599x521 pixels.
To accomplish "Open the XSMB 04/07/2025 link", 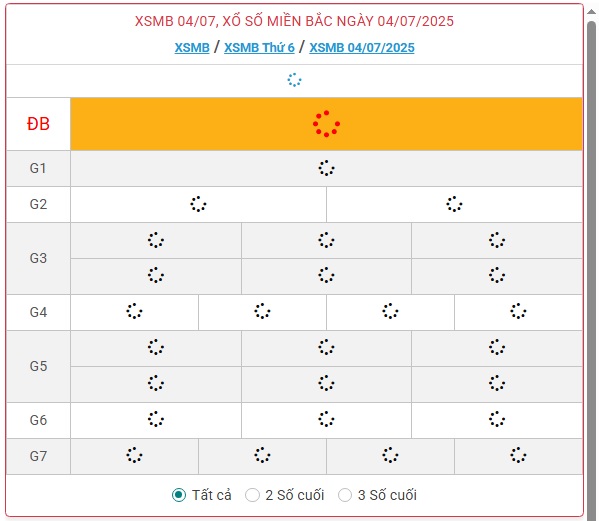I will click(362, 48).
